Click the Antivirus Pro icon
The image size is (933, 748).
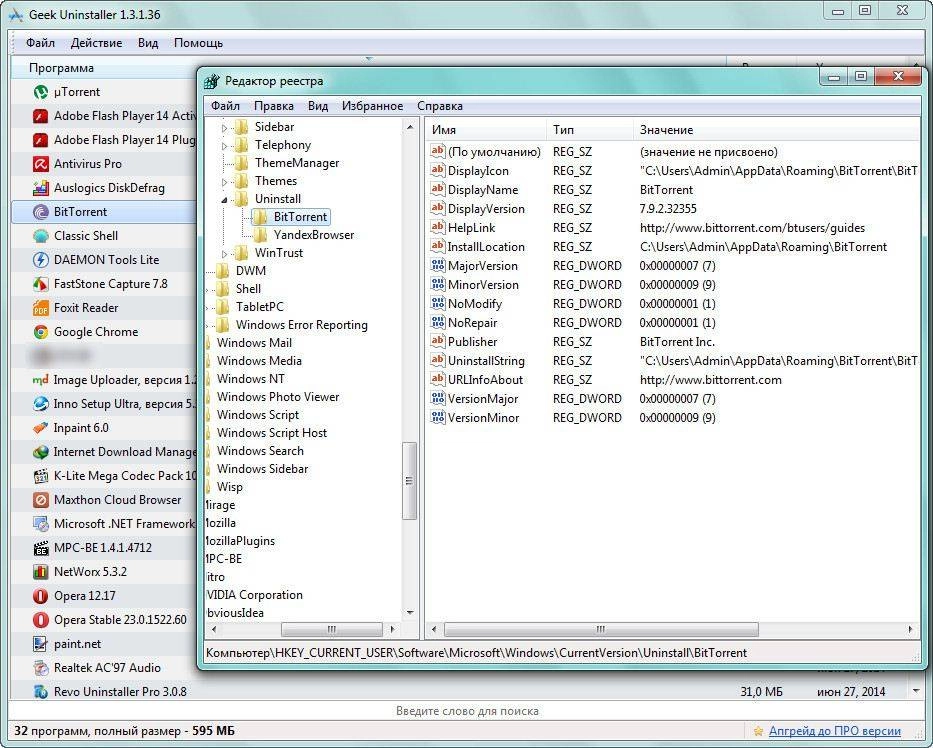[x=40, y=164]
